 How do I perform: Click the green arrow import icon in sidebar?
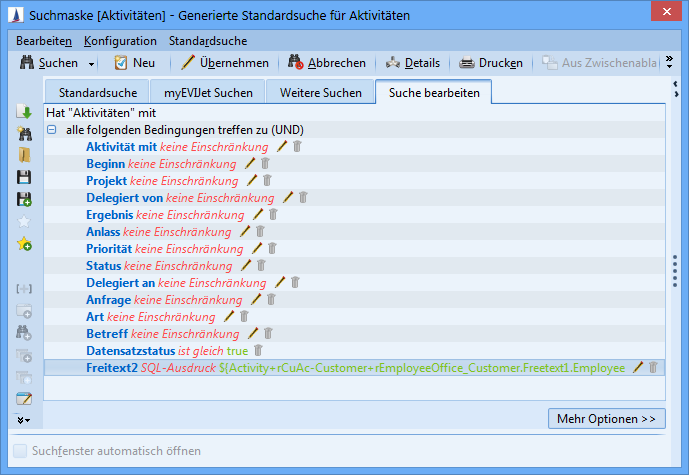(25, 112)
